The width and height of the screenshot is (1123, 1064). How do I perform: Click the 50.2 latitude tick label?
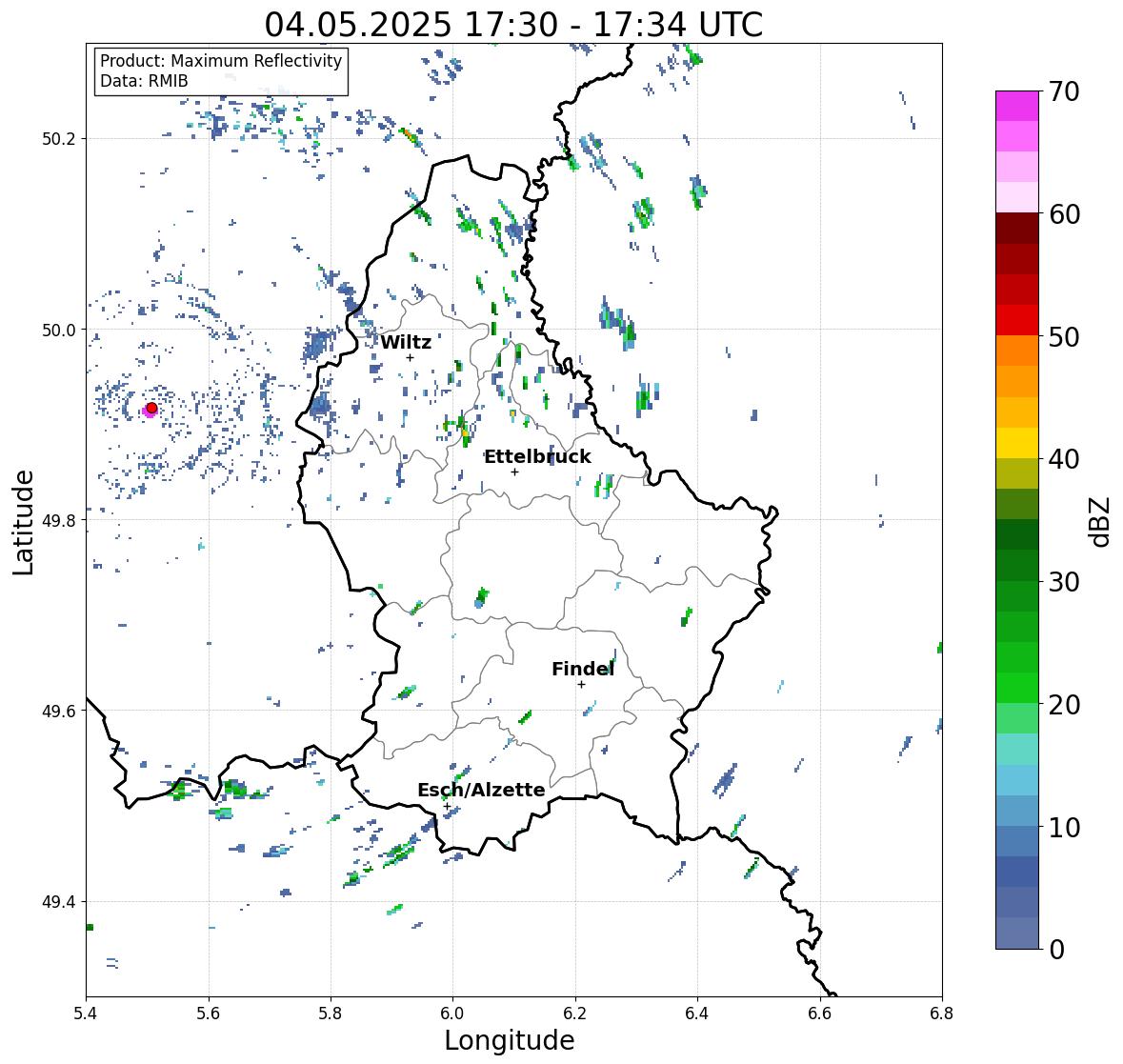click(x=59, y=139)
